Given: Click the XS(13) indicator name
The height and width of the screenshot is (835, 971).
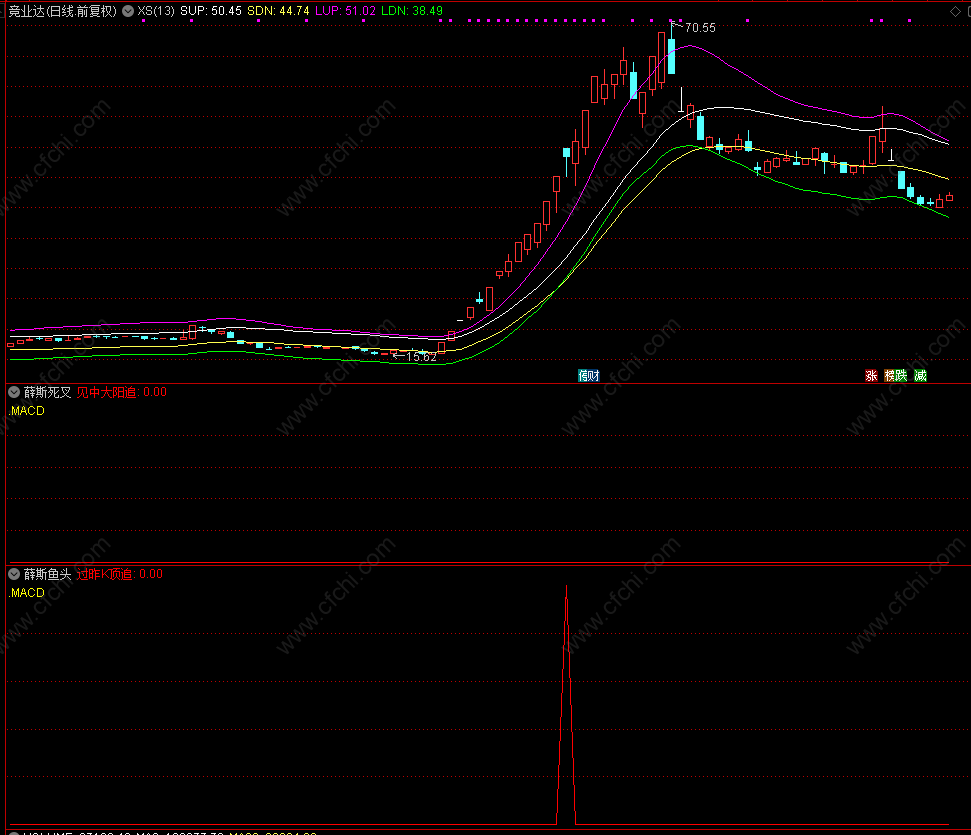Looking at the screenshot, I should click(156, 11).
